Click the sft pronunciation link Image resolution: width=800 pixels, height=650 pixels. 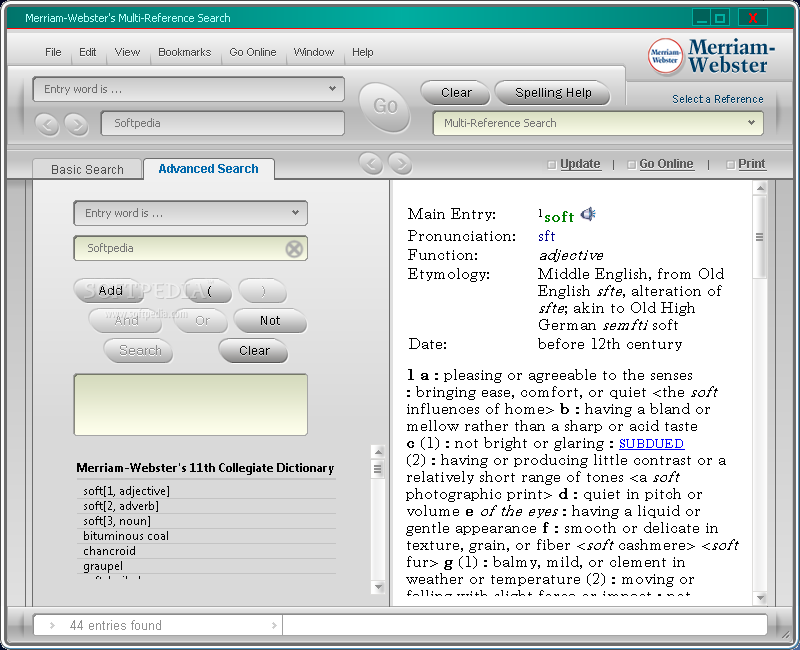[x=546, y=236]
